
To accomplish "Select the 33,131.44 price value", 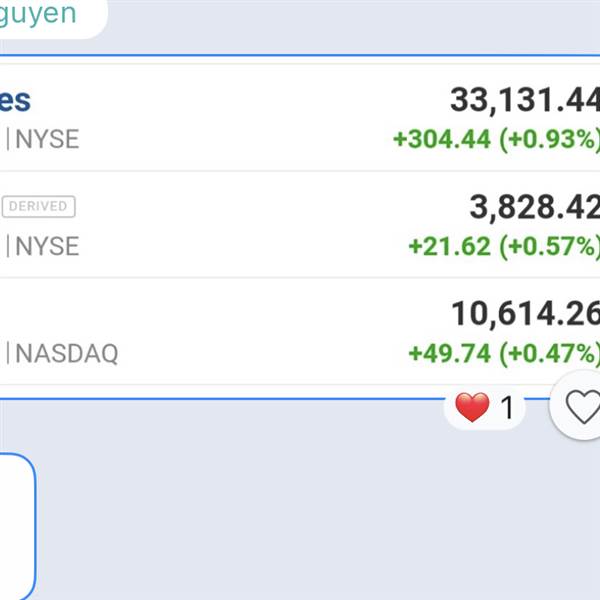I will click(x=523, y=100).
